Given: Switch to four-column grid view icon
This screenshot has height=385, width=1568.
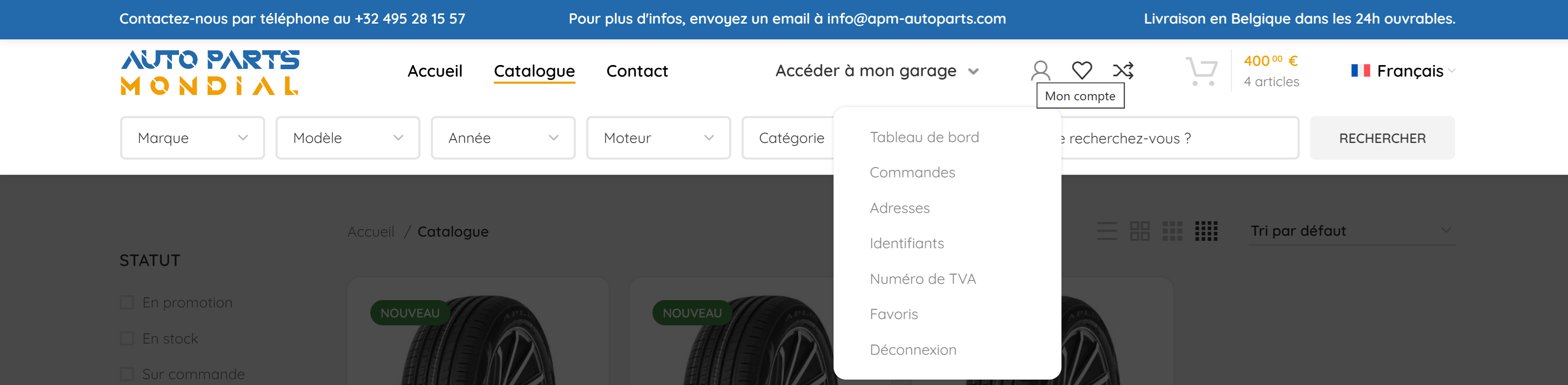Looking at the screenshot, I should coord(1206,231).
